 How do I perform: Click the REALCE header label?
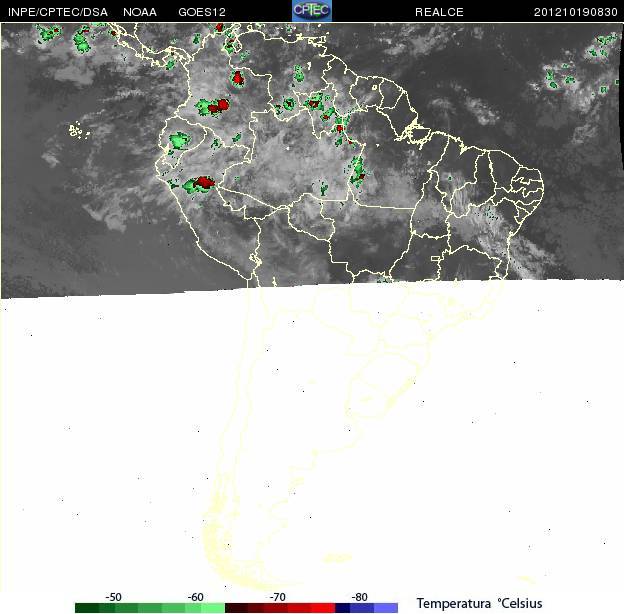pos(439,12)
